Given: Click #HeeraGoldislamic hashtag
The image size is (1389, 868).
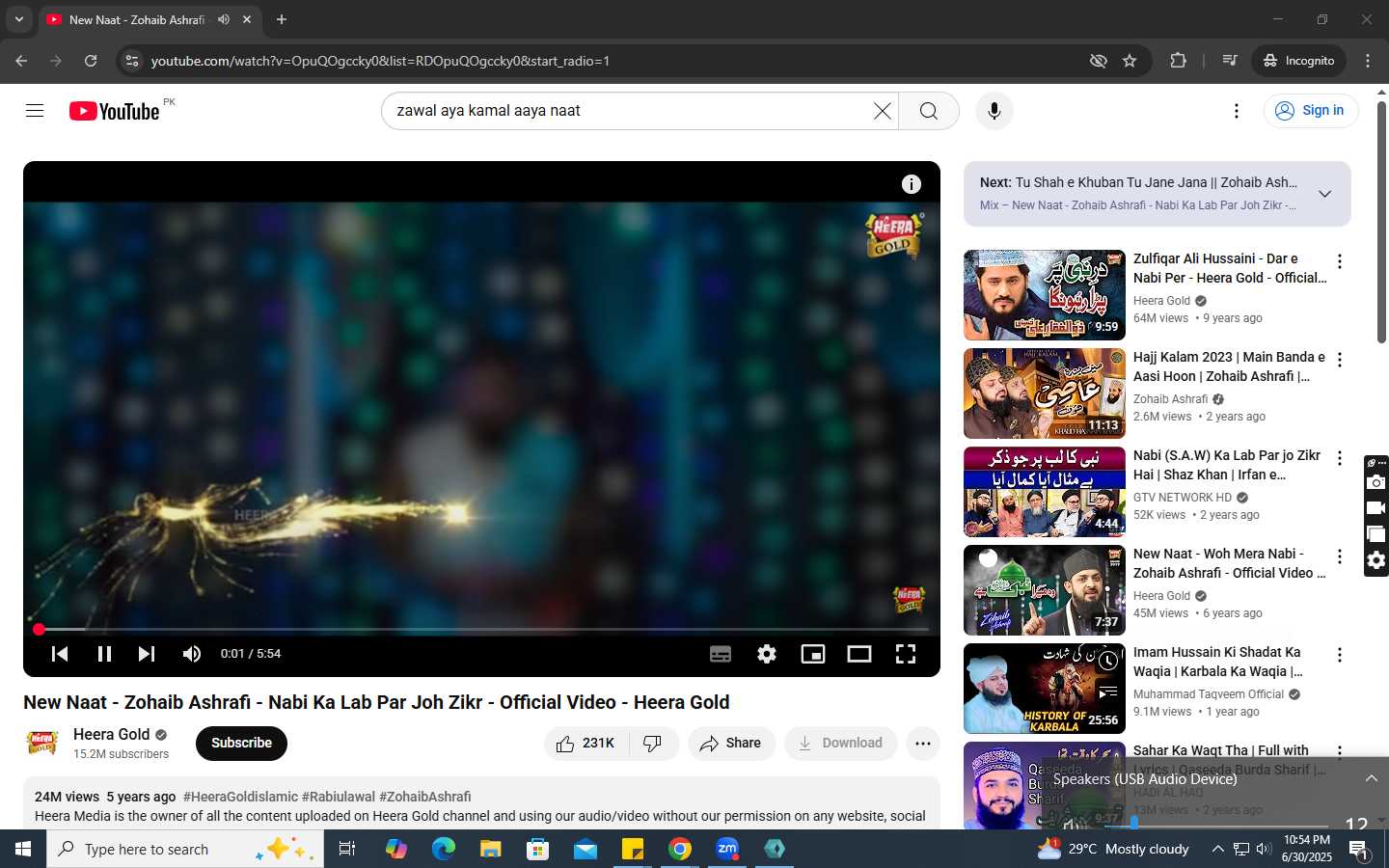Looking at the screenshot, I should click(240, 797).
